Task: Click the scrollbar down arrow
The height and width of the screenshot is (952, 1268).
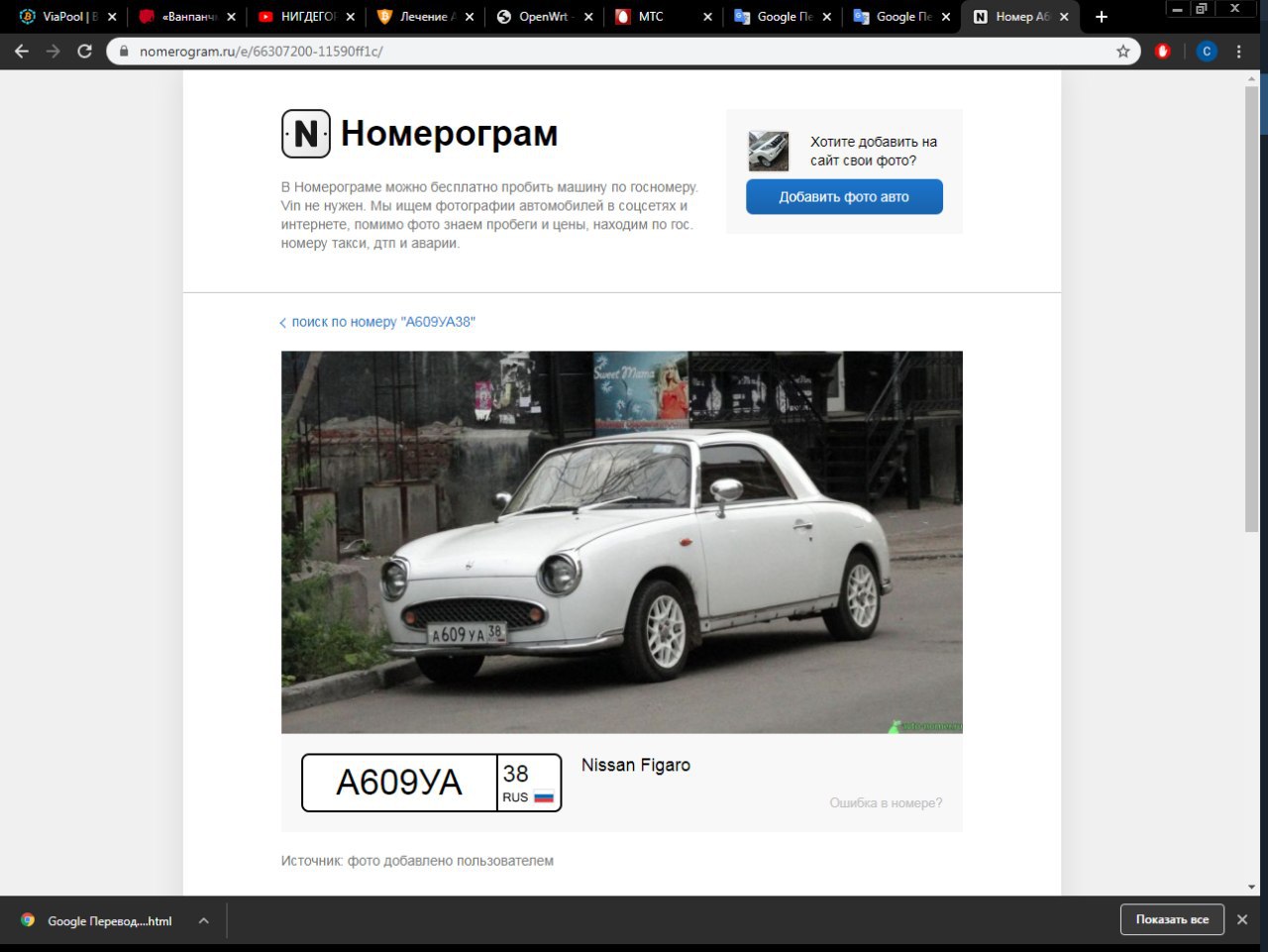Action: [x=1251, y=888]
